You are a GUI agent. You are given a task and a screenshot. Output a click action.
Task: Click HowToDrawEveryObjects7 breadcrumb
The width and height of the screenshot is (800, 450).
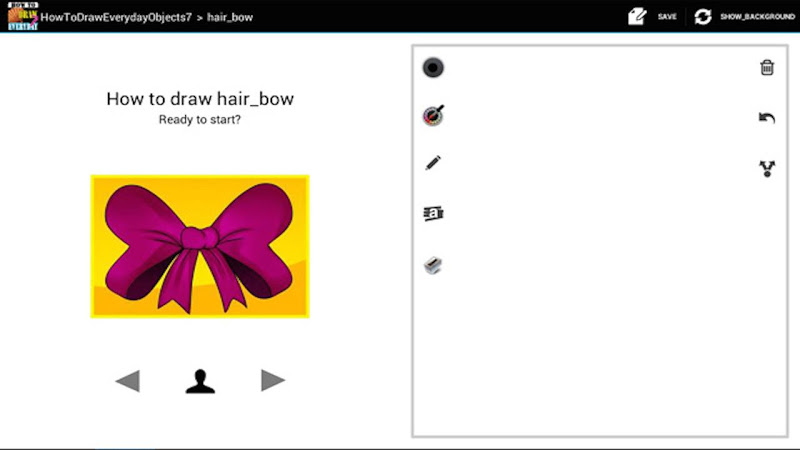point(116,17)
